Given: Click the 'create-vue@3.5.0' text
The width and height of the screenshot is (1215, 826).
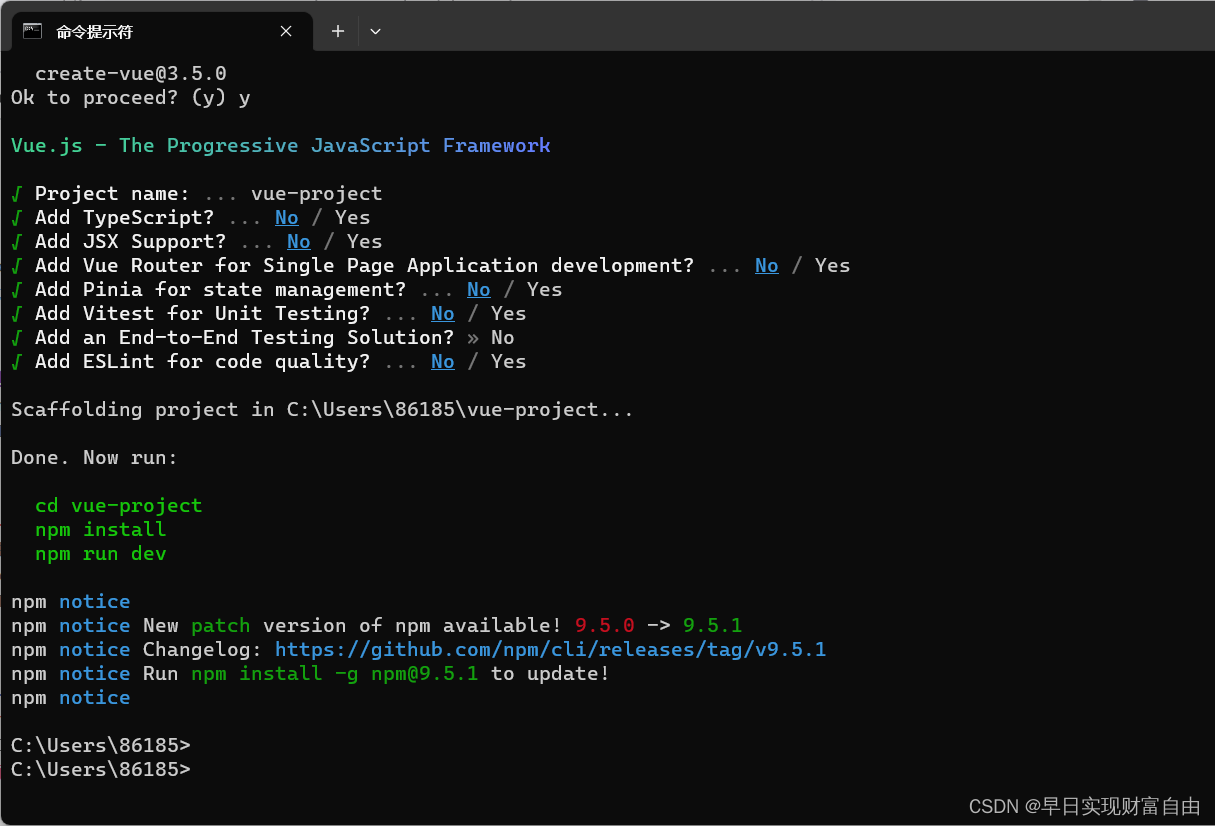Looking at the screenshot, I should pos(131,73).
